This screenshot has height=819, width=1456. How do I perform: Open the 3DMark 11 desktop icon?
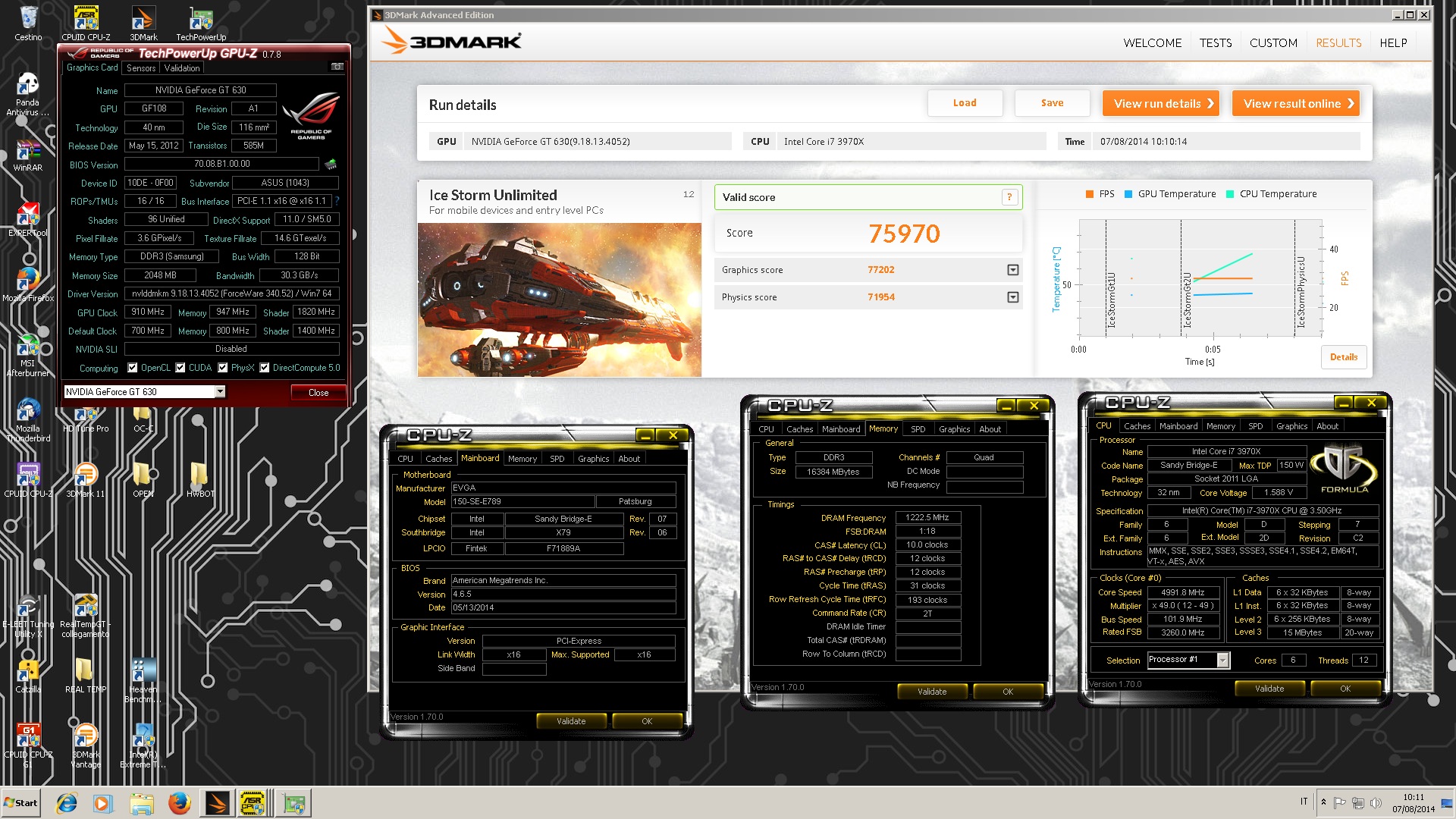click(x=86, y=480)
